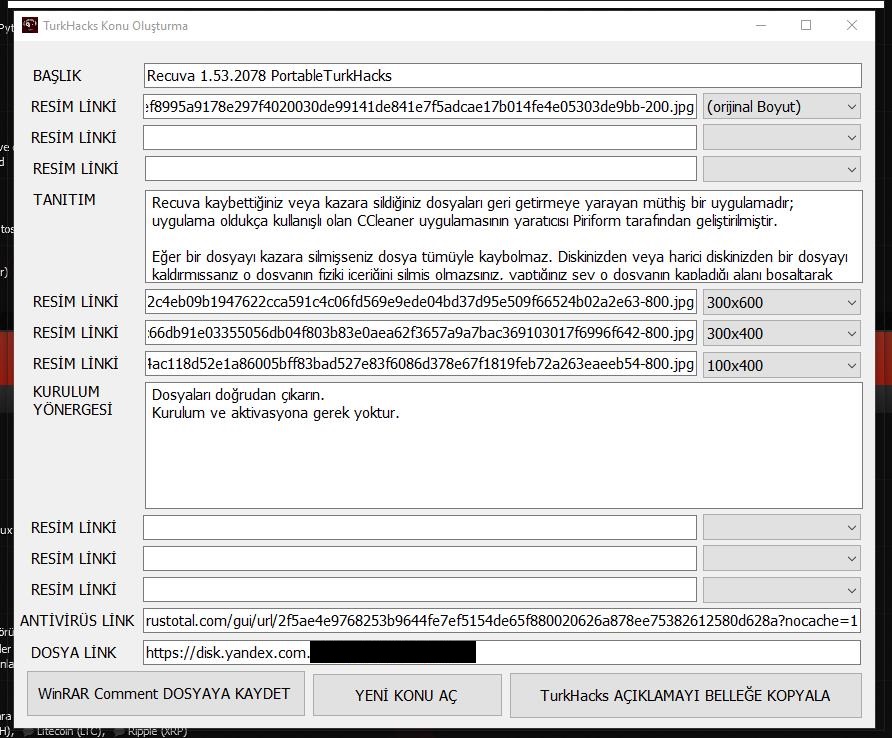The image size is (892, 738).
Task: Minimize the TurkHacks Konu Oluşturma window
Action: [761, 26]
